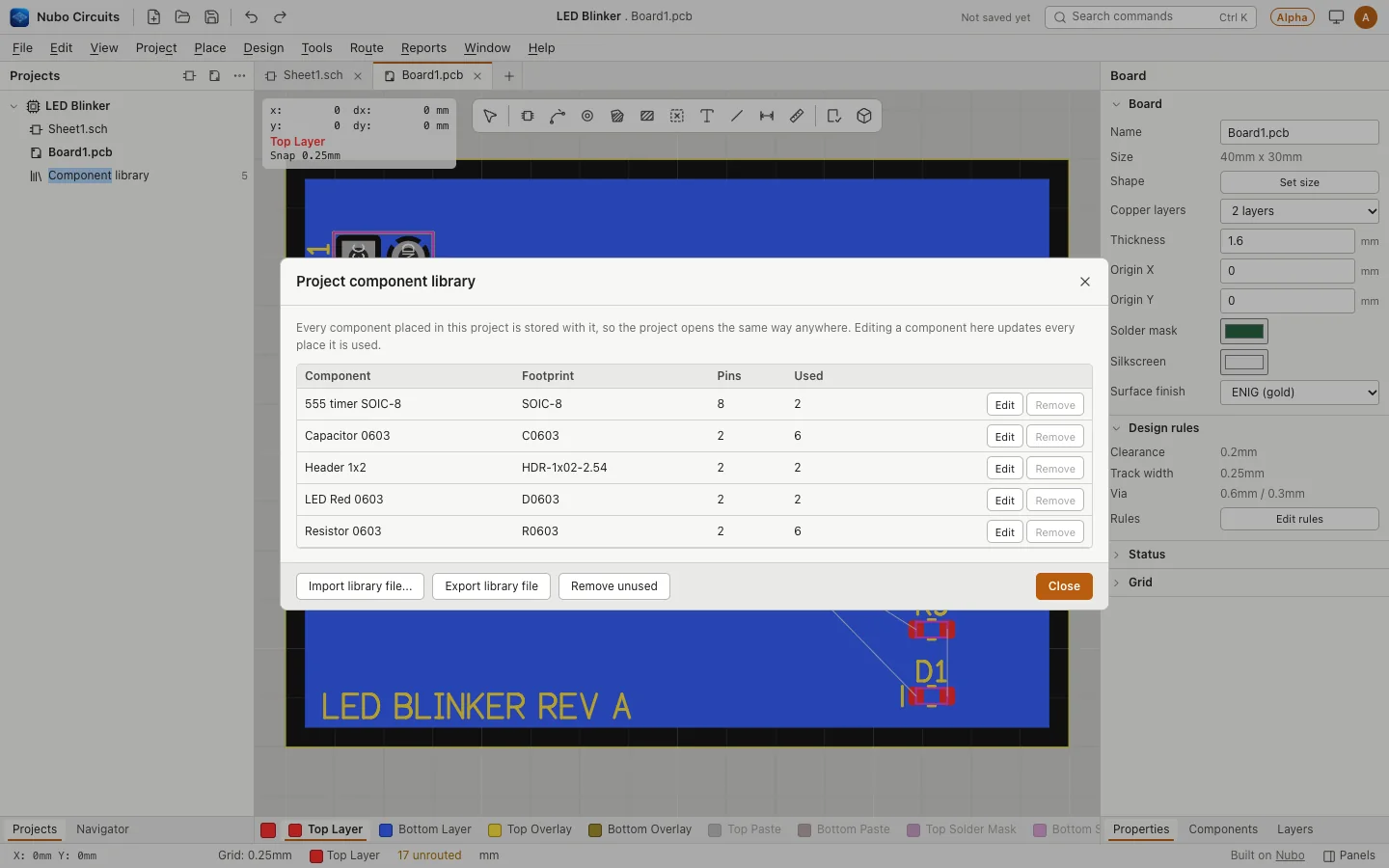
Task: Switch to the Sheet1.sch tab
Action: click(313, 75)
